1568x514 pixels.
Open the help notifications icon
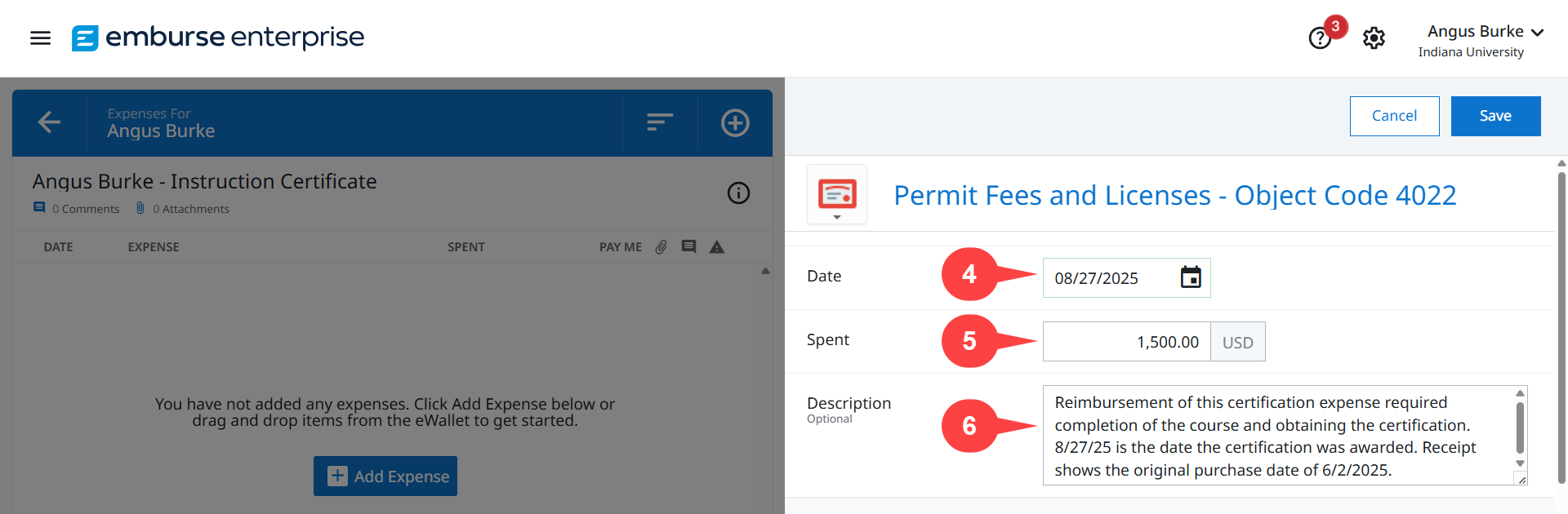coord(1320,38)
